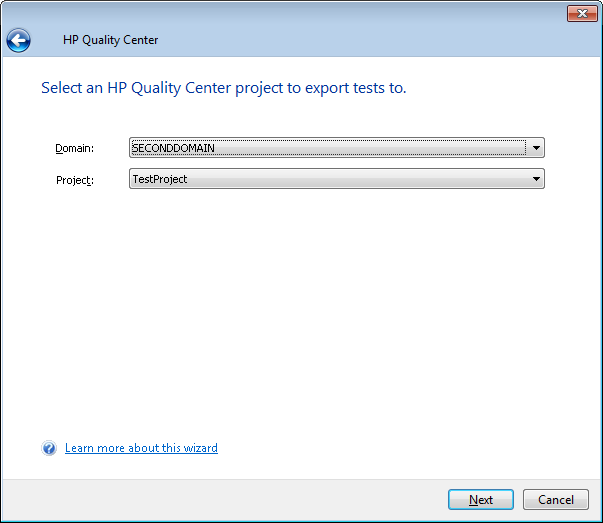Go back using the blue arrow button
Viewport: 603px width, 523px height.
18,40
